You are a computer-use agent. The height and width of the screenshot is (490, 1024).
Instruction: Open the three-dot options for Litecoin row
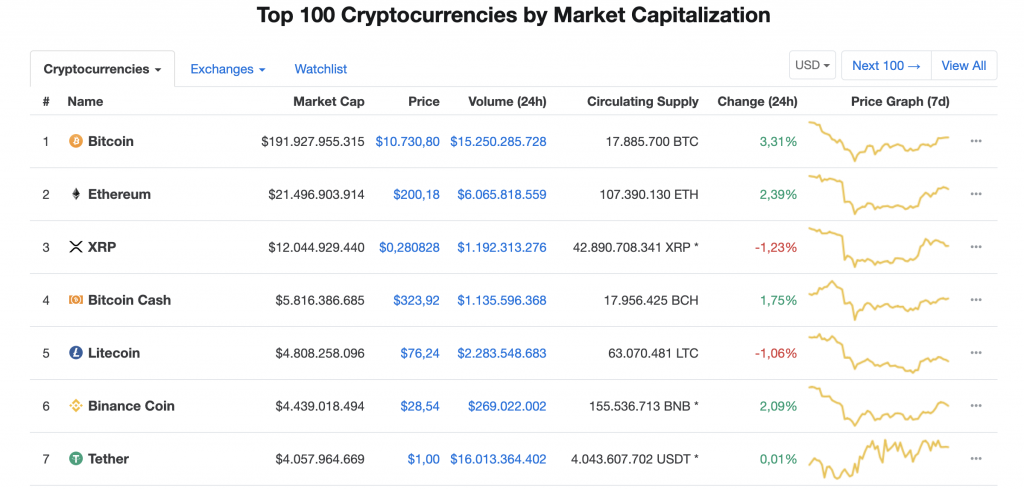point(976,353)
